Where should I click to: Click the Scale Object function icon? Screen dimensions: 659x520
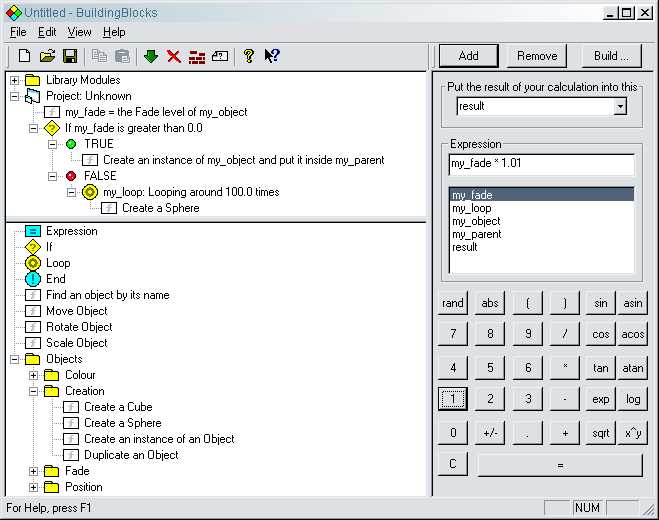[33, 343]
